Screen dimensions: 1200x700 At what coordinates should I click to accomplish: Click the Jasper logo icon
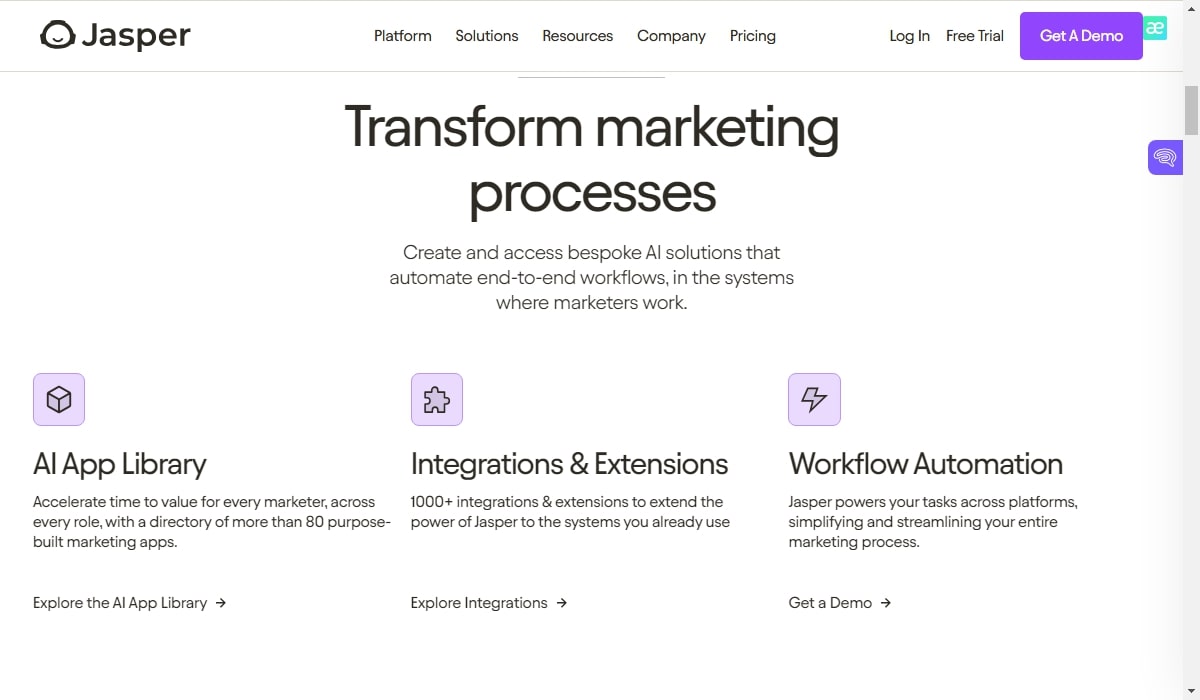pos(57,36)
